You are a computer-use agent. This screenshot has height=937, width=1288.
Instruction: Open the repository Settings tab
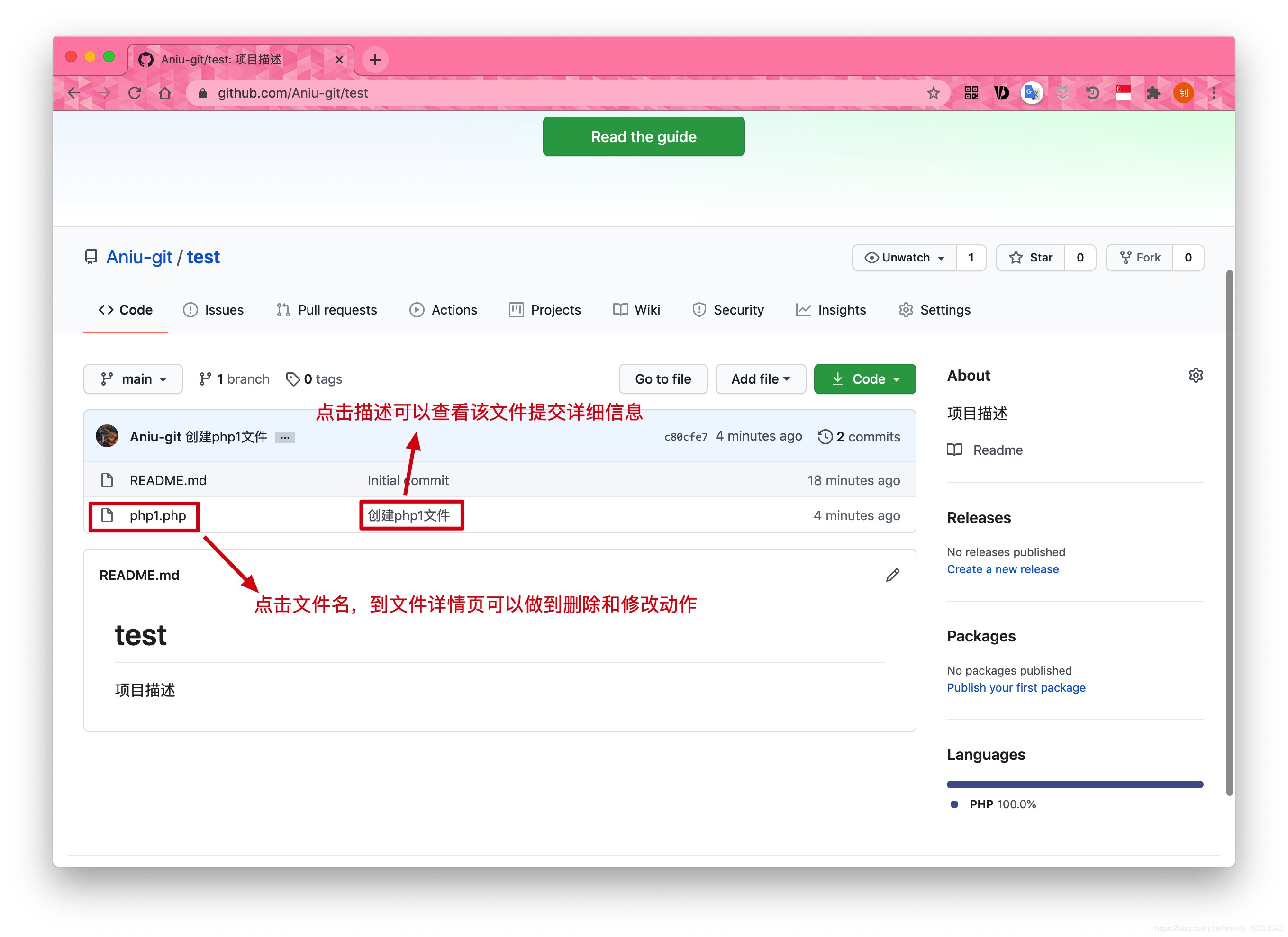pos(934,310)
